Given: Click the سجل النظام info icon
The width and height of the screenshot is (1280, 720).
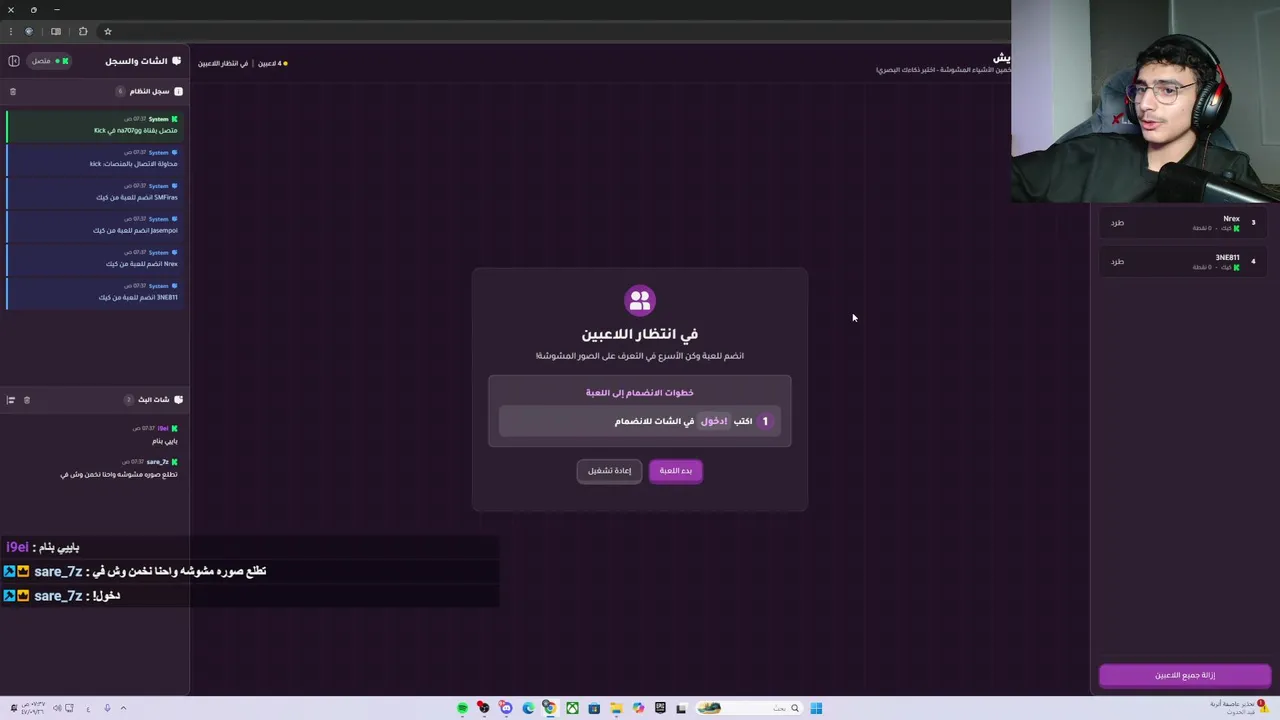Looking at the screenshot, I should [x=178, y=92].
